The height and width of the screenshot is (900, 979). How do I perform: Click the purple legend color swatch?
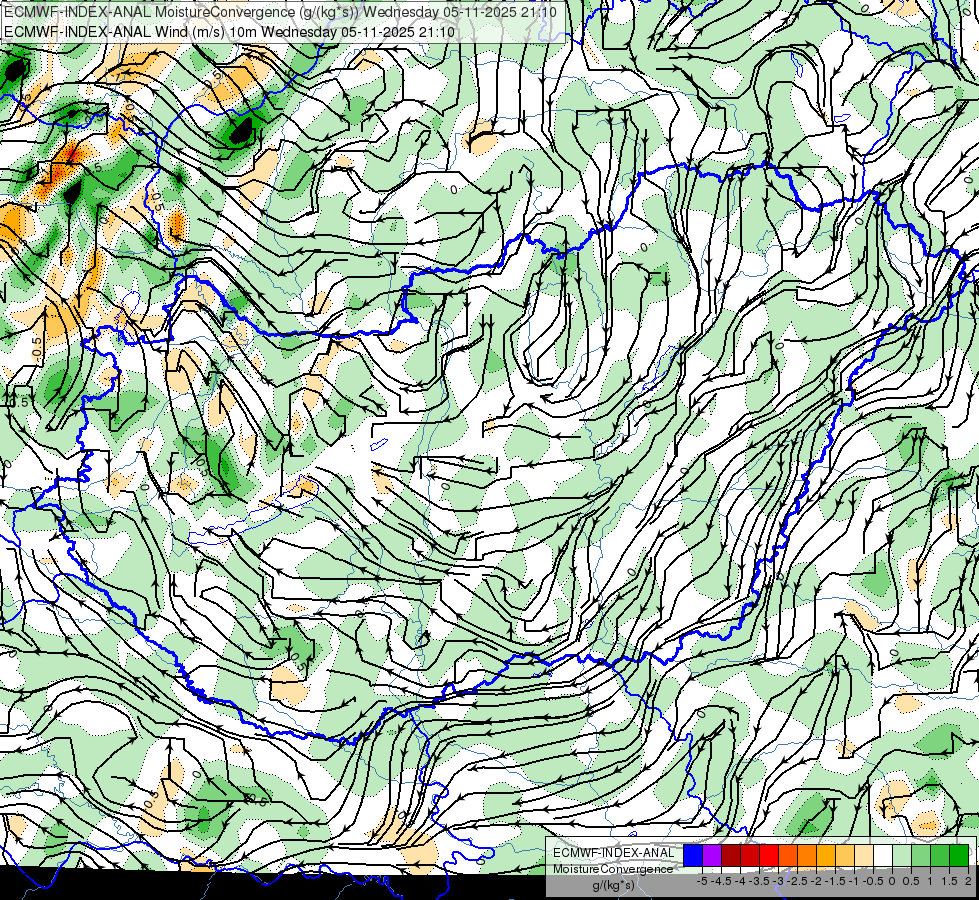point(712,855)
